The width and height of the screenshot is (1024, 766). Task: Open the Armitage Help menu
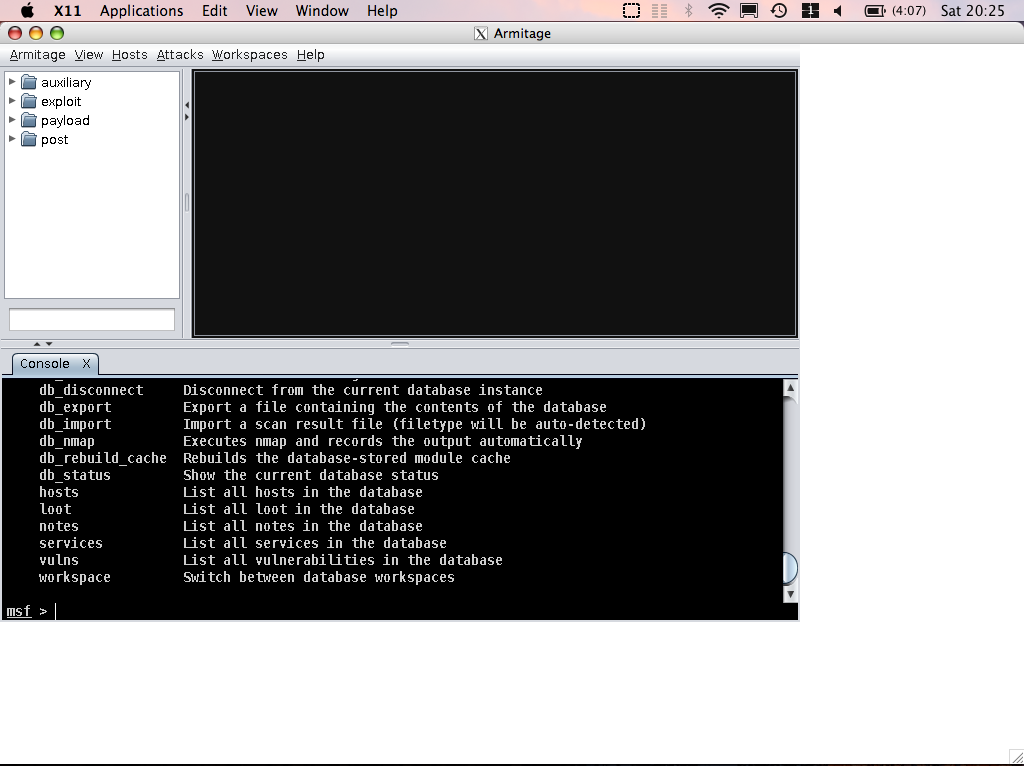(310, 55)
